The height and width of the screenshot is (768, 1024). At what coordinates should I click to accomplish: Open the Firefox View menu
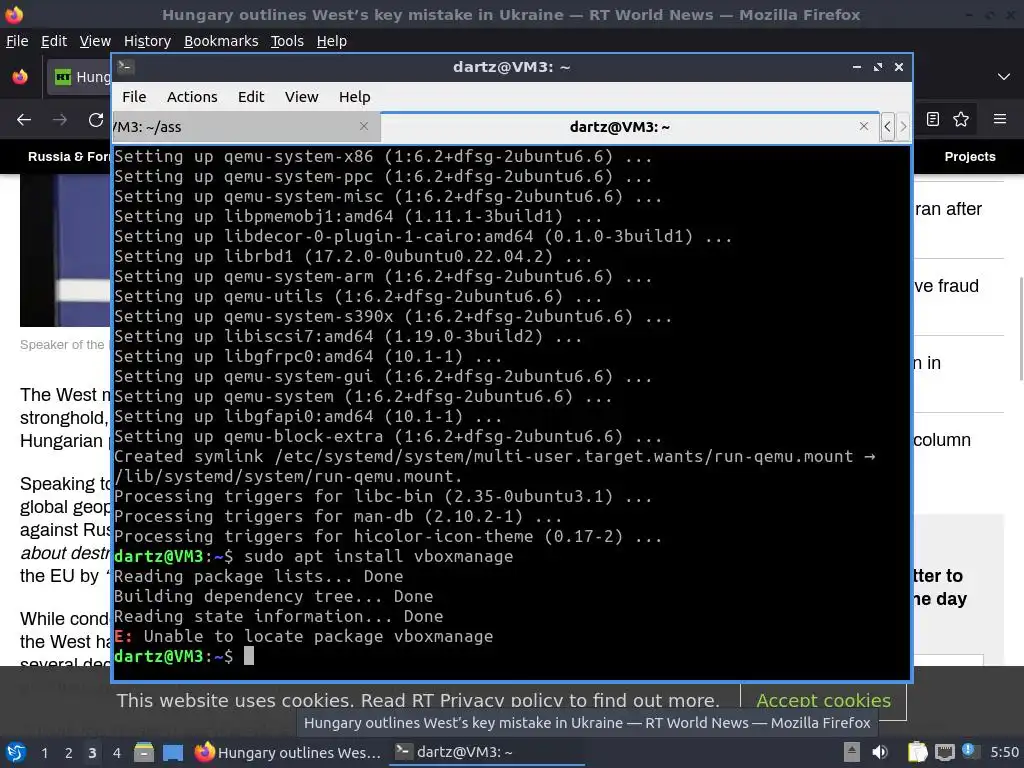click(x=95, y=41)
